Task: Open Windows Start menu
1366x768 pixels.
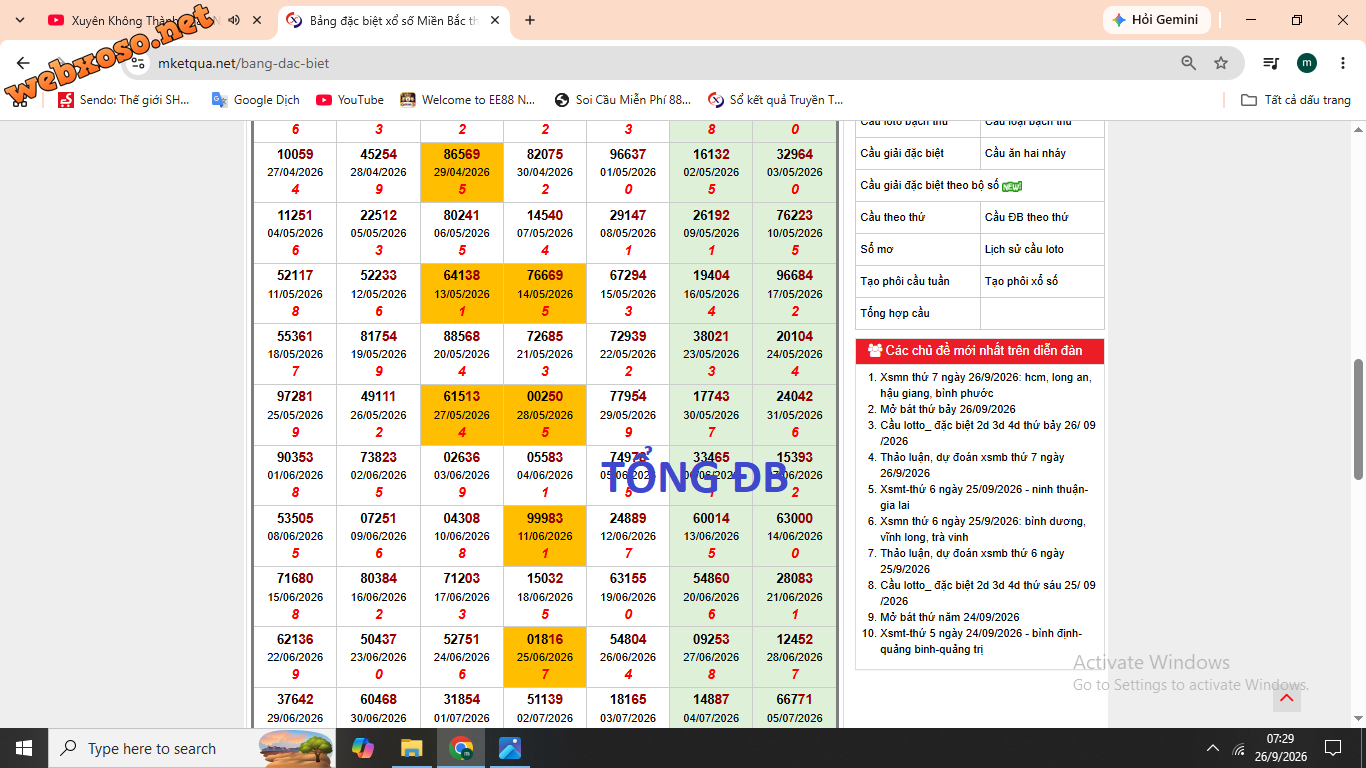Action: [x=24, y=748]
